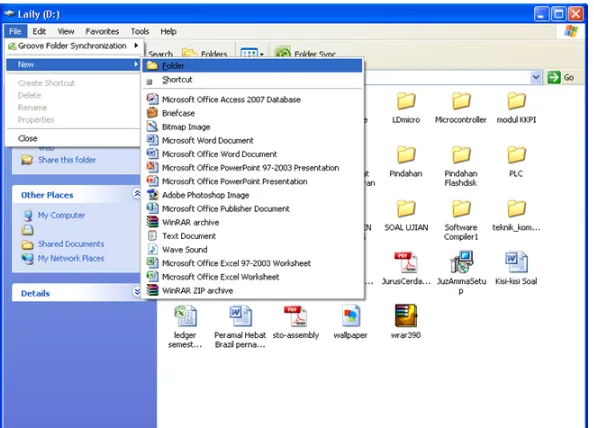Create a new Text Document

(x=252, y=236)
